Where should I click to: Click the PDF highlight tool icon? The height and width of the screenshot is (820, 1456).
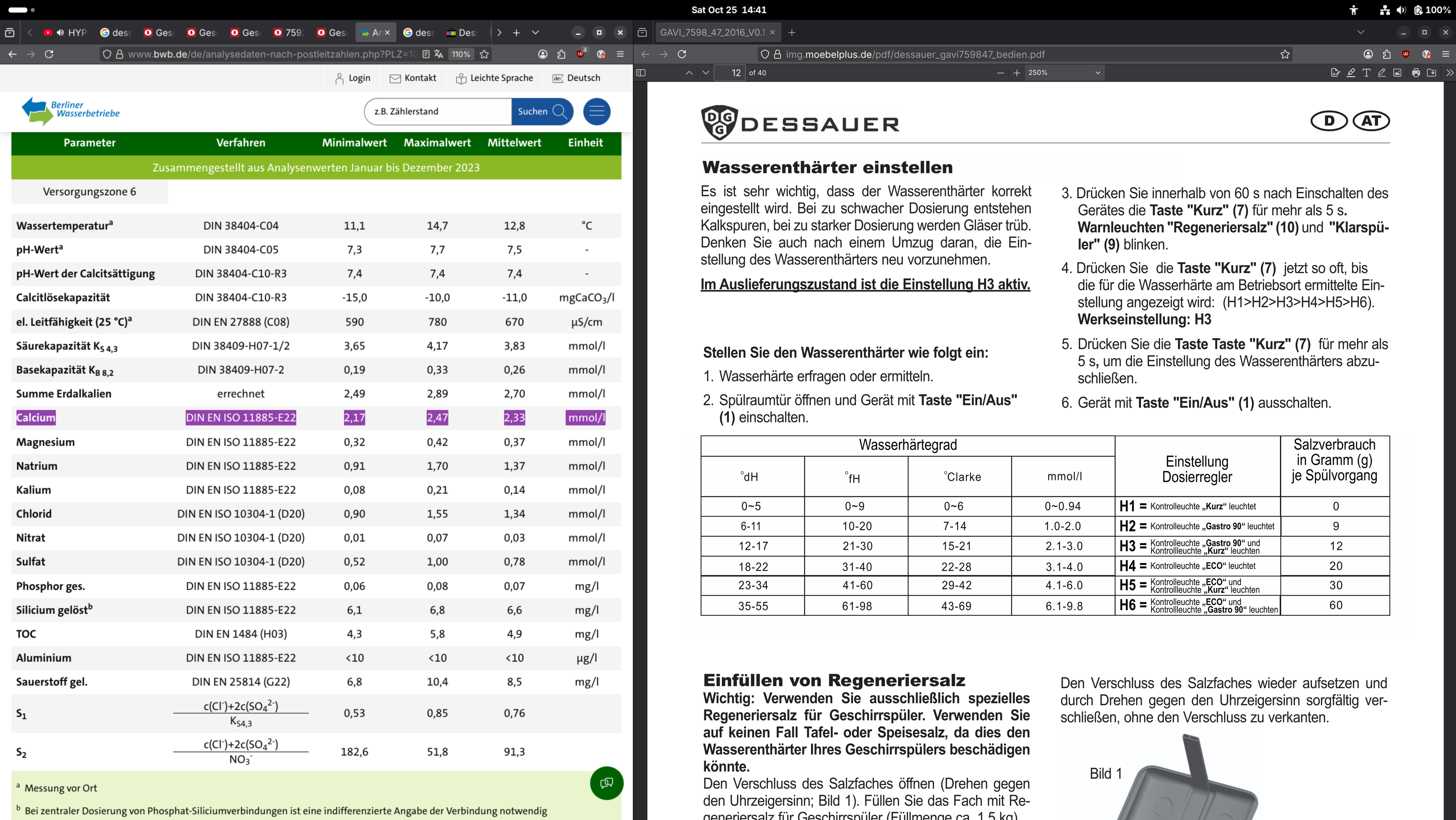(x=1351, y=72)
